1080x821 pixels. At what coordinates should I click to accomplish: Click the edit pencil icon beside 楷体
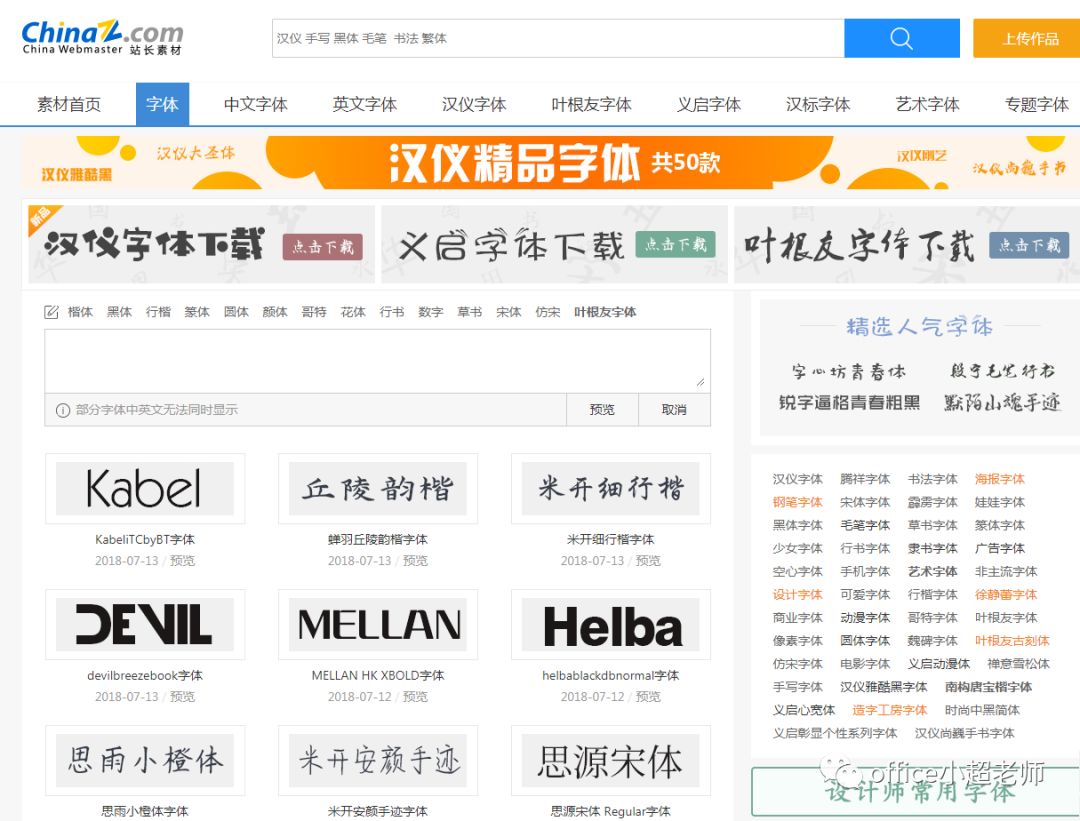[x=51, y=312]
